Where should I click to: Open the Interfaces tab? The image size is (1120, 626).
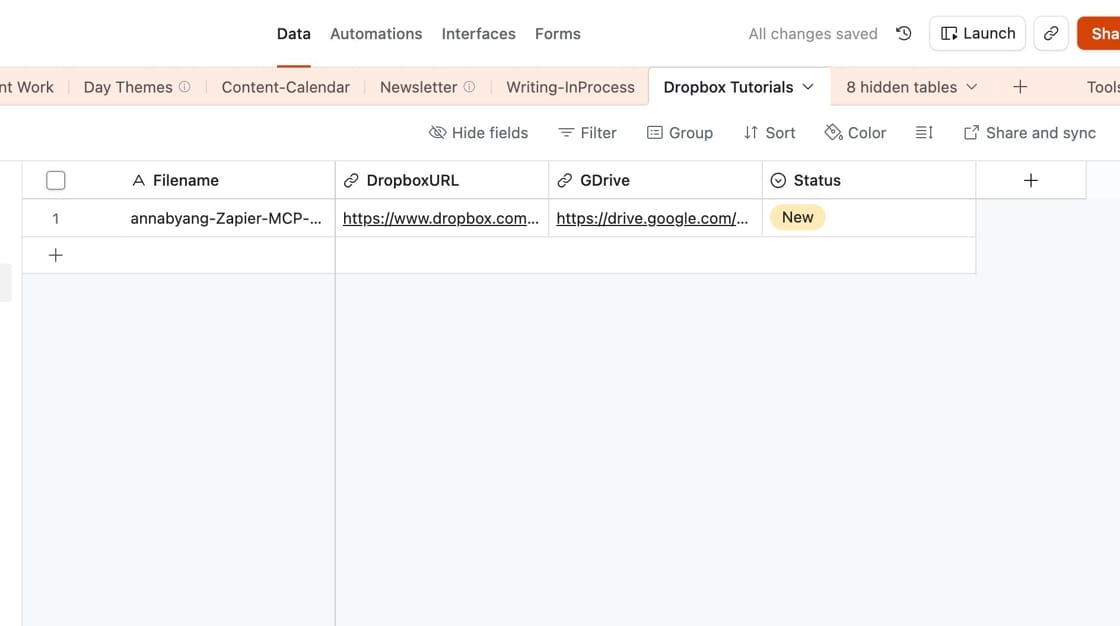[479, 34]
